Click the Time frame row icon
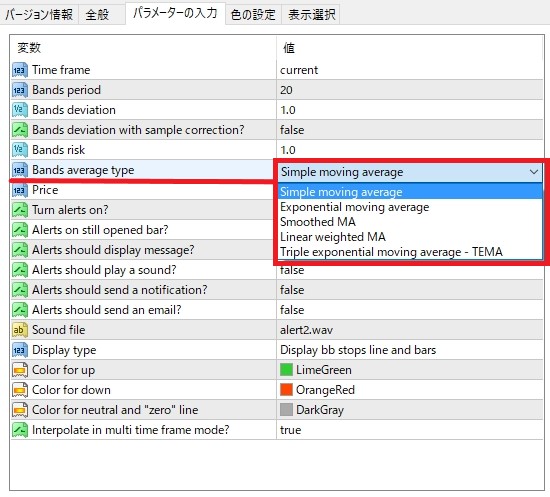The width and height of the screenshot is (550, 497). click(x=20, y=70)
